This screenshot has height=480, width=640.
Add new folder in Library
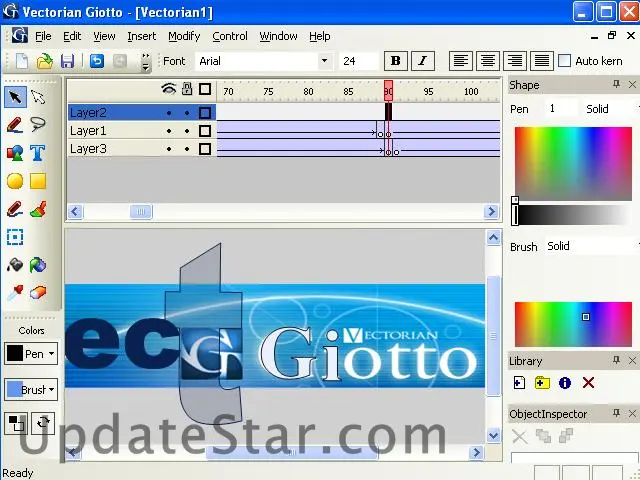click(x=542, y=383)
